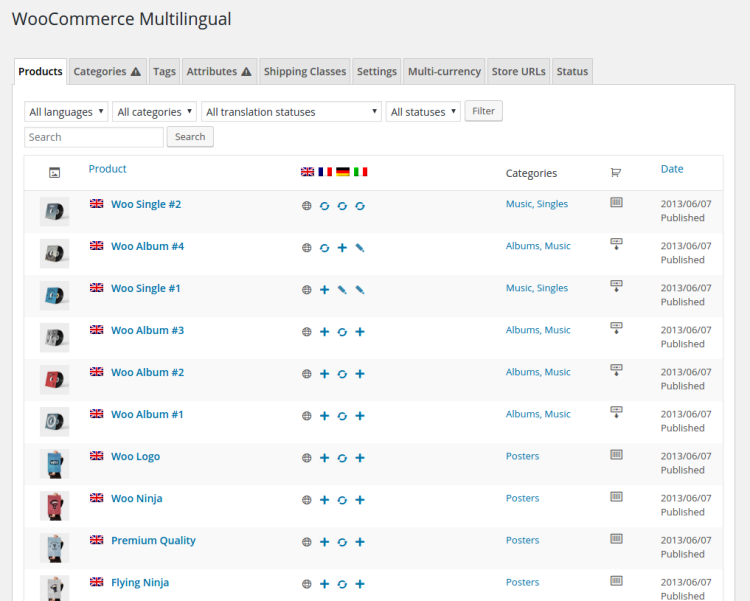Click the German add-translation plus for Woo Album #4
750x601 pixels.
(342, 247)
